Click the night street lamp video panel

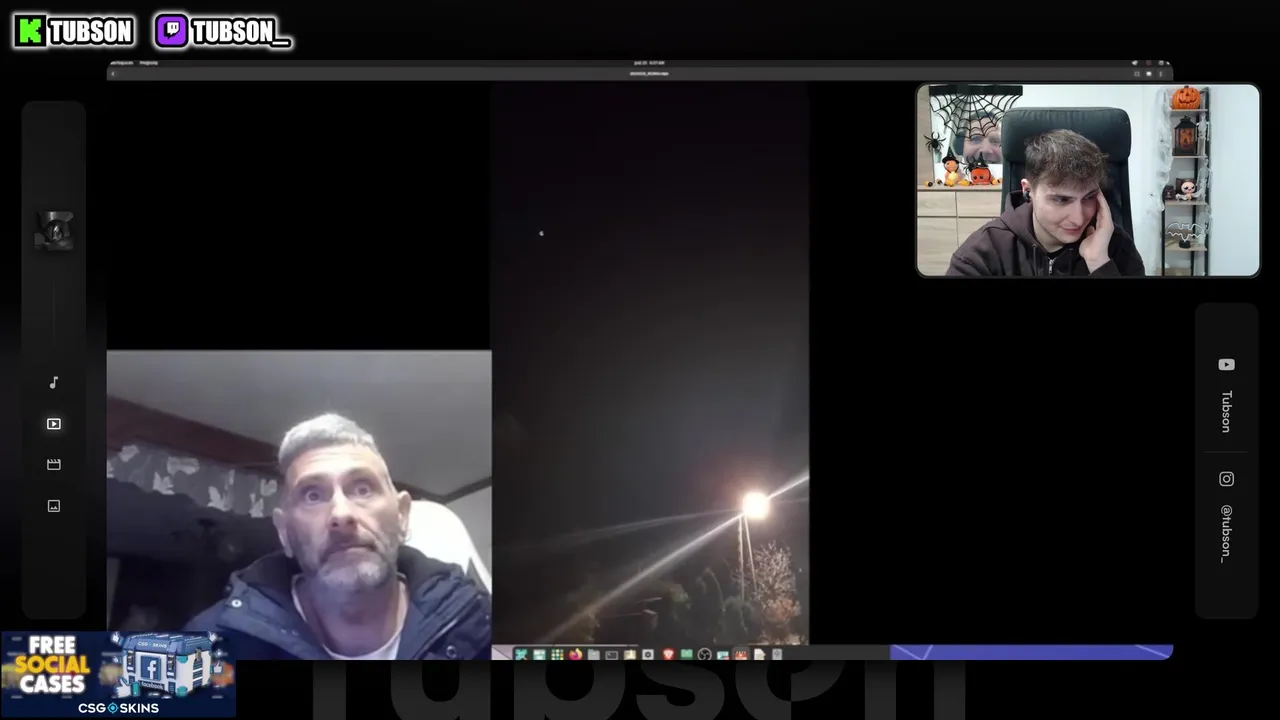click(x=649, y=364)
